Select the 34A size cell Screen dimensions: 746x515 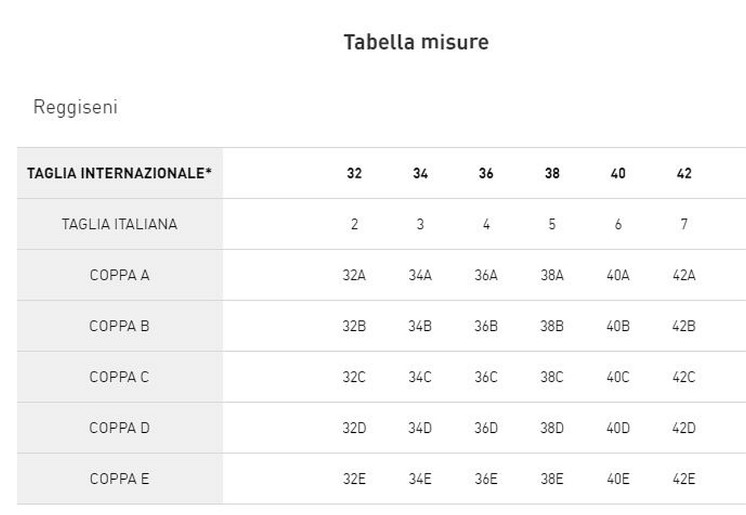(420, 275)
